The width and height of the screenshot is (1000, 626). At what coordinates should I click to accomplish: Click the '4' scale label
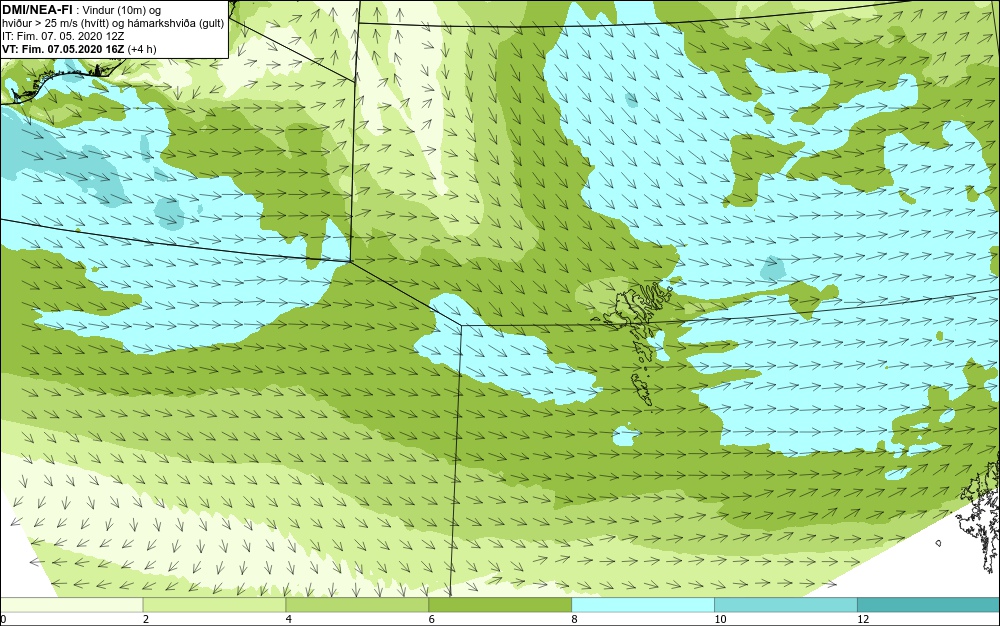point(289,619)
